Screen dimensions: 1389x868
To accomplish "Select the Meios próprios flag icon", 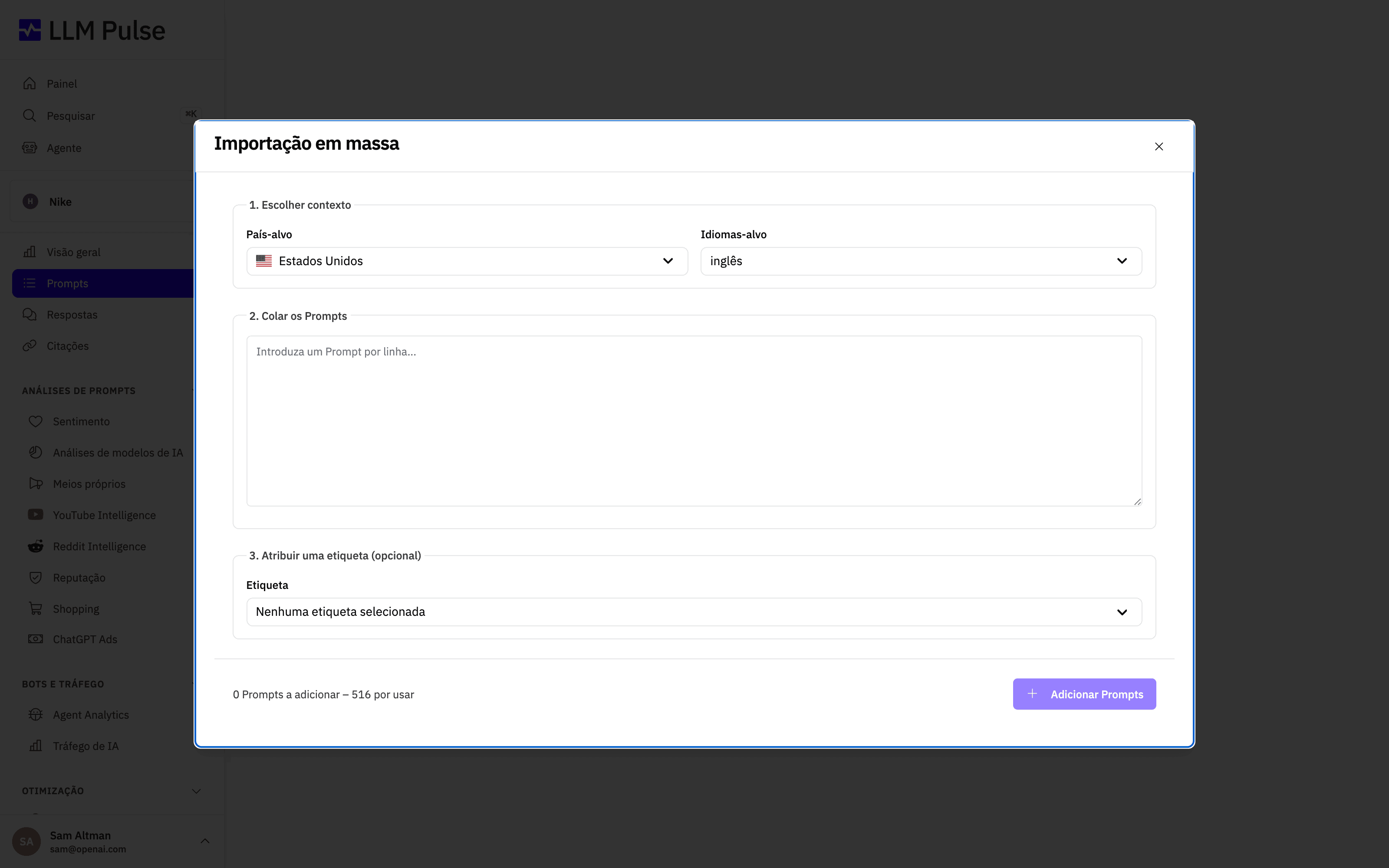I will point(36,483).
